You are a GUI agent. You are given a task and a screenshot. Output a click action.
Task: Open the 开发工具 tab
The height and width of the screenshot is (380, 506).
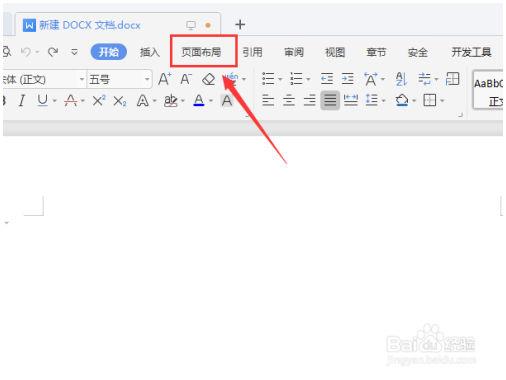click(x=471, y=52)
